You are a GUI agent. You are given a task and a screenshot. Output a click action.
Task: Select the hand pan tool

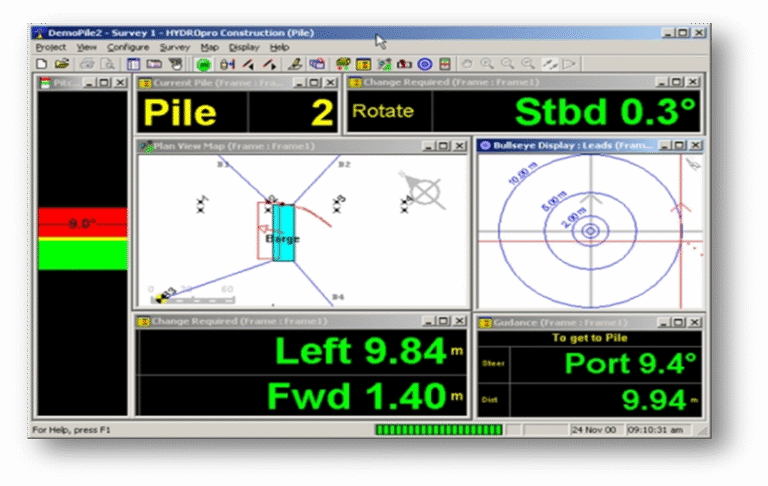point(468,64)
